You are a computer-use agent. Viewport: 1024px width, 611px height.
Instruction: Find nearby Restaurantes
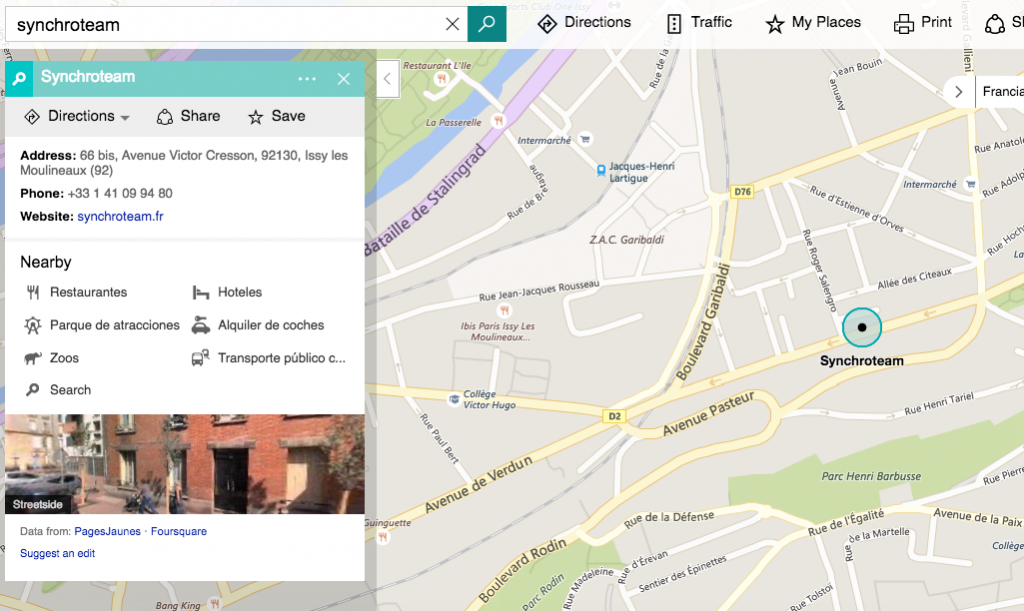click(76, 292)
